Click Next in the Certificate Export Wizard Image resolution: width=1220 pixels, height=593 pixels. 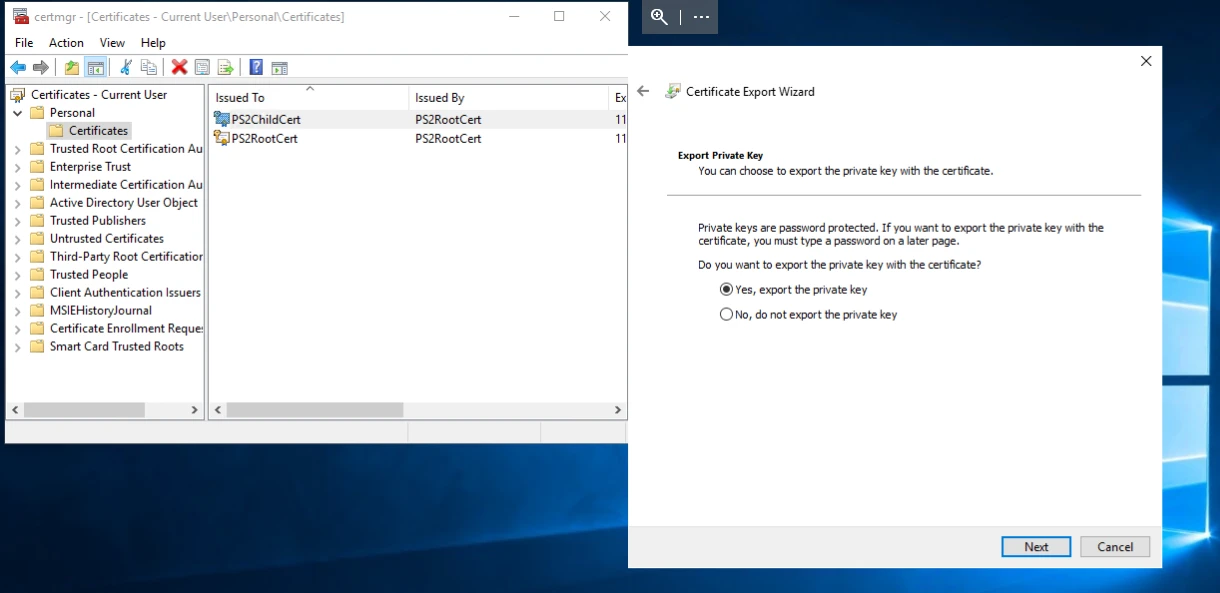pos(1036,546)
